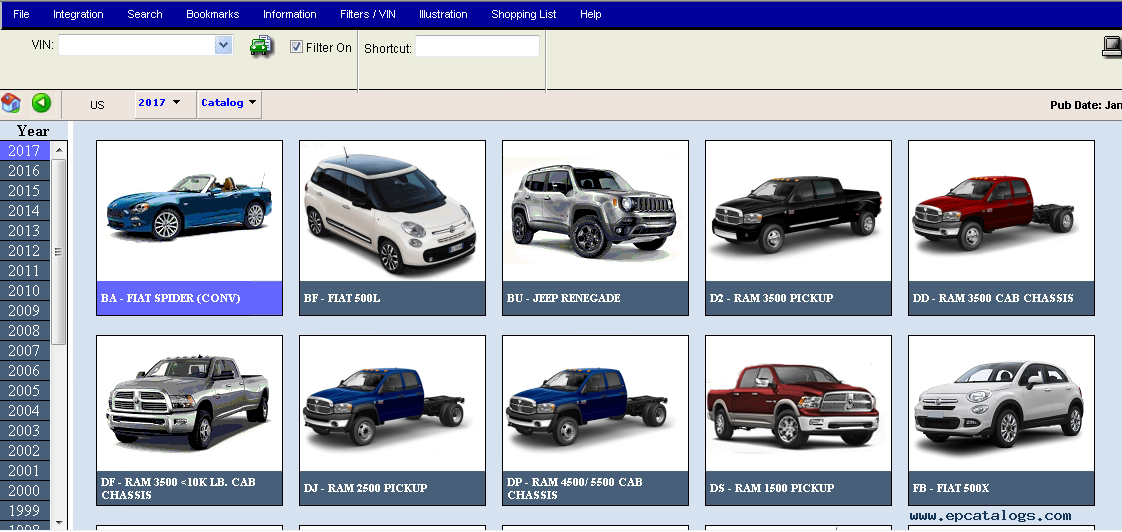
Task: Select year 2010 in the Year list
Action: [x=25, y=291]
